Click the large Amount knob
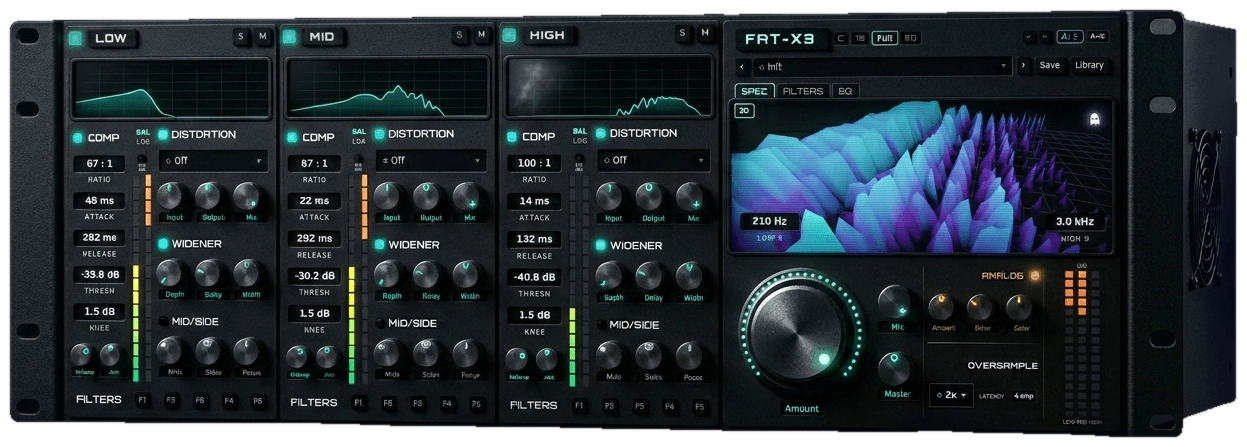This screenshot has width=1247, height=447. [799, 333]
